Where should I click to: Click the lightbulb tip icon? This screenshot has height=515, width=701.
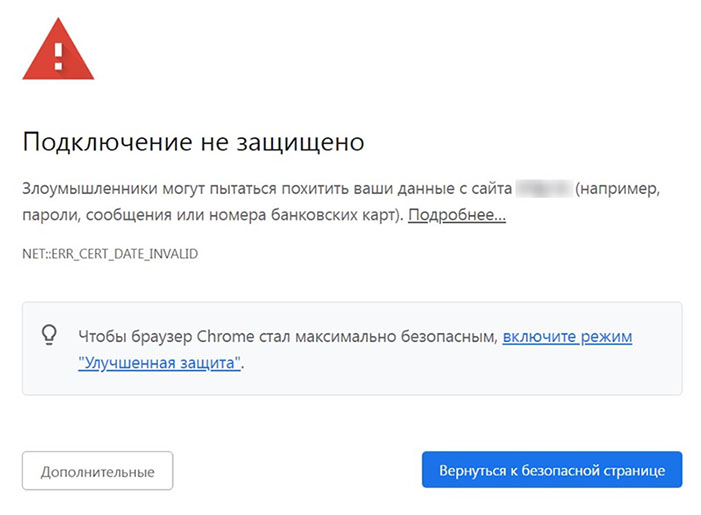tap(48, 336)
